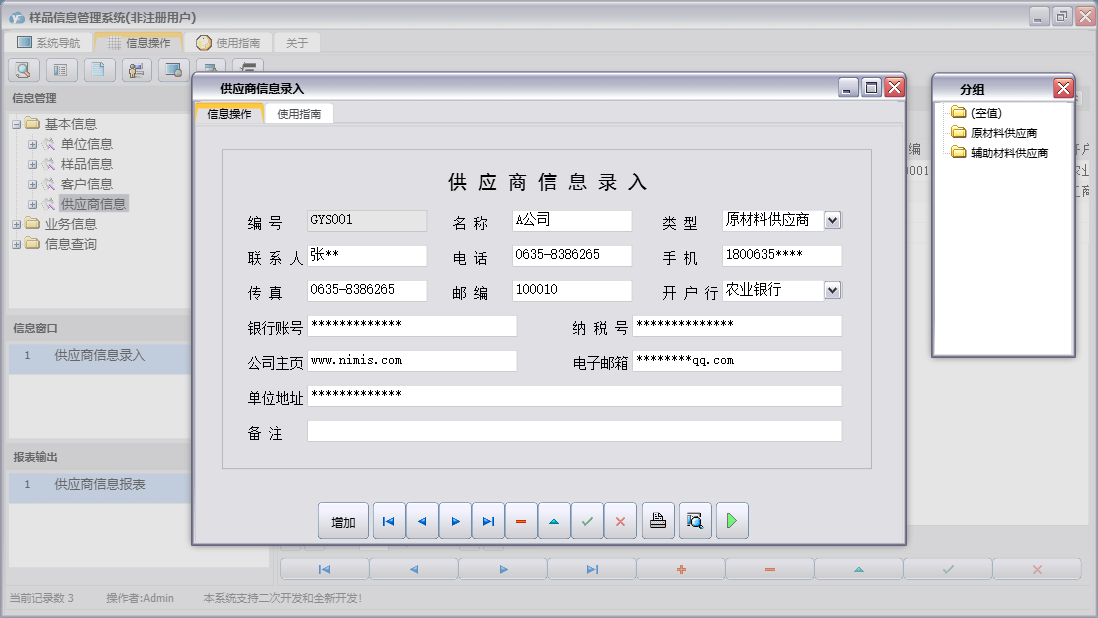Click the red minus delete record icon
1098x618 pixels.
tap(521, 521)
